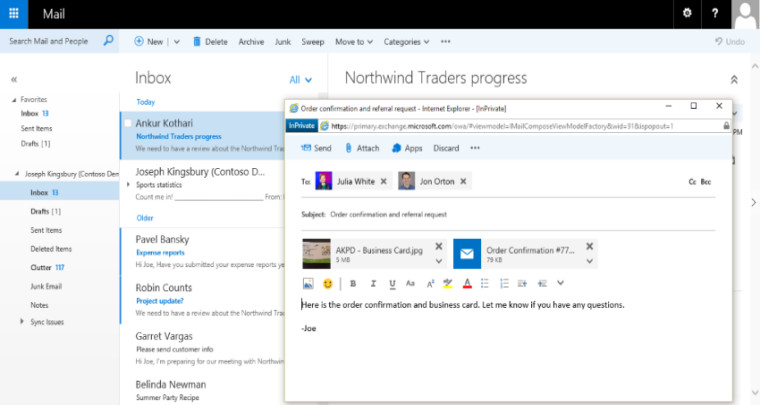Expand Order Confirmation attachment options
Image resolution: width=760 pixels, height=405 pixels.
click(x=589, y=261)
